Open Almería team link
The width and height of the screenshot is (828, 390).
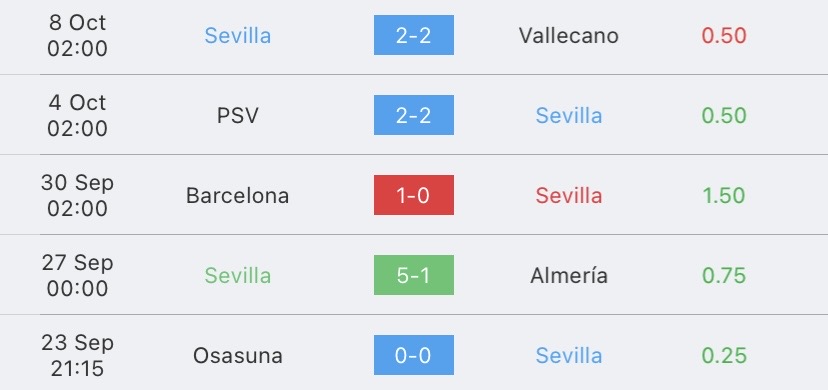point(569,275)
